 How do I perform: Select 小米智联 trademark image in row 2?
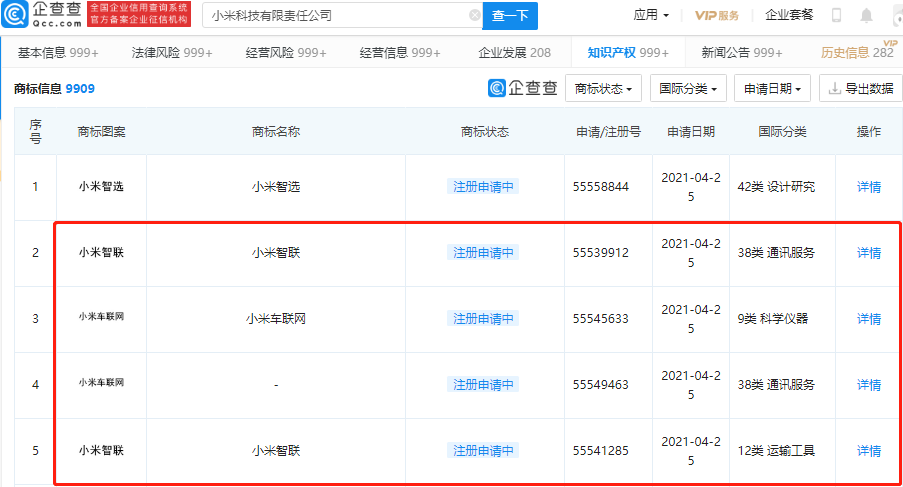pyautogui.click(x=101, y=252)
